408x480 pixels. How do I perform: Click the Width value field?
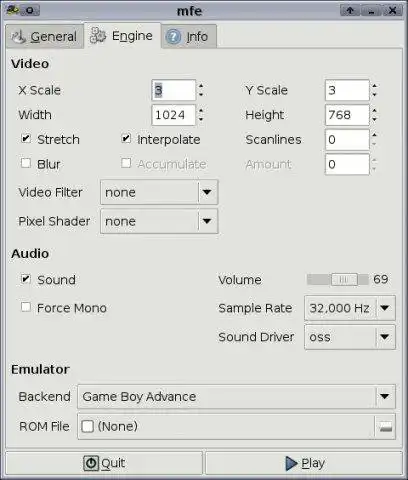click(x=173, y=115)
